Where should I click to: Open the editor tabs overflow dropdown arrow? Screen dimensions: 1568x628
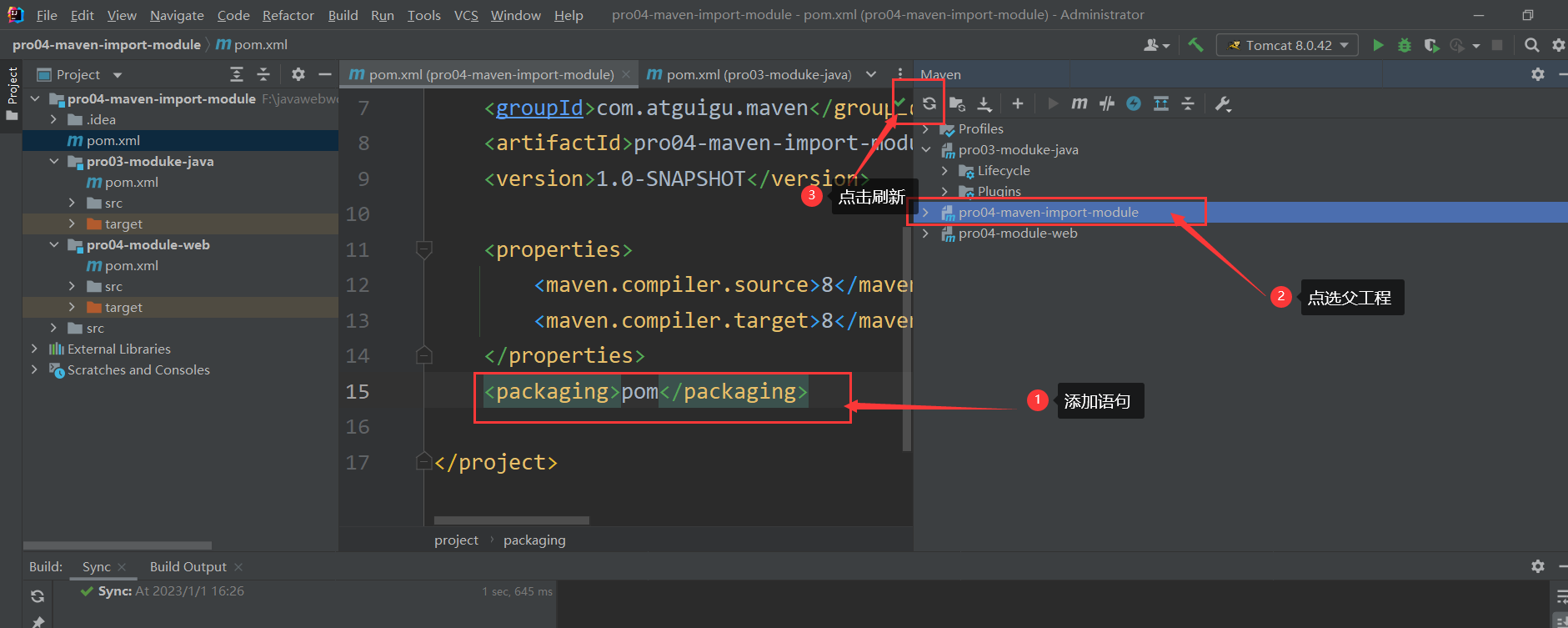871,74
